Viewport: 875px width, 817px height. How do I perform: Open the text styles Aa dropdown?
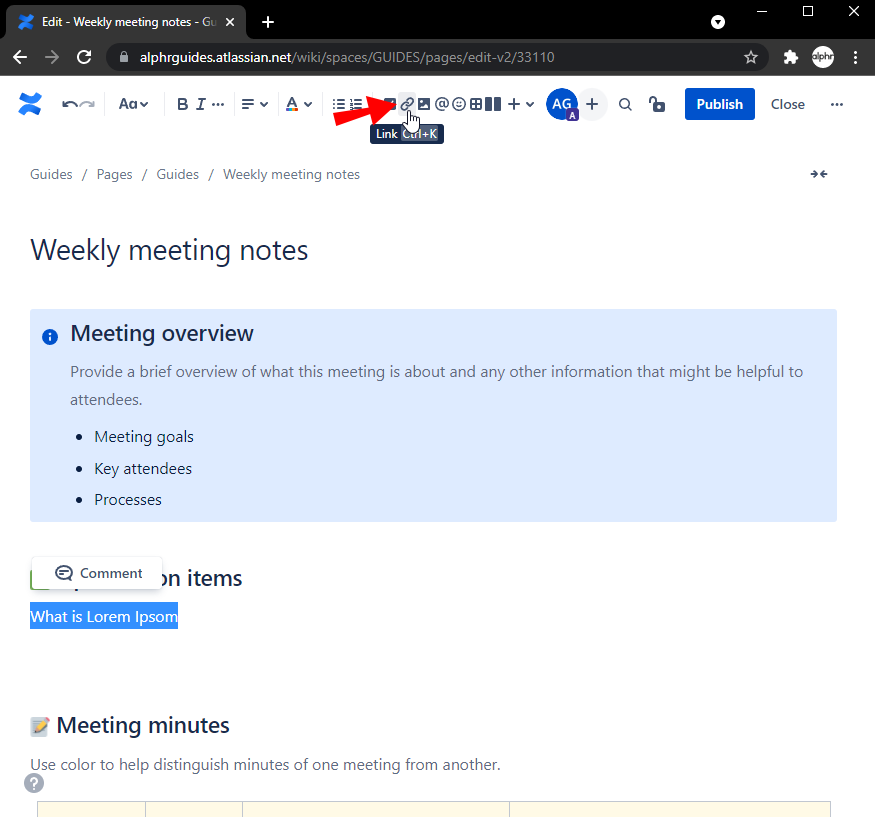coord(133,104)
